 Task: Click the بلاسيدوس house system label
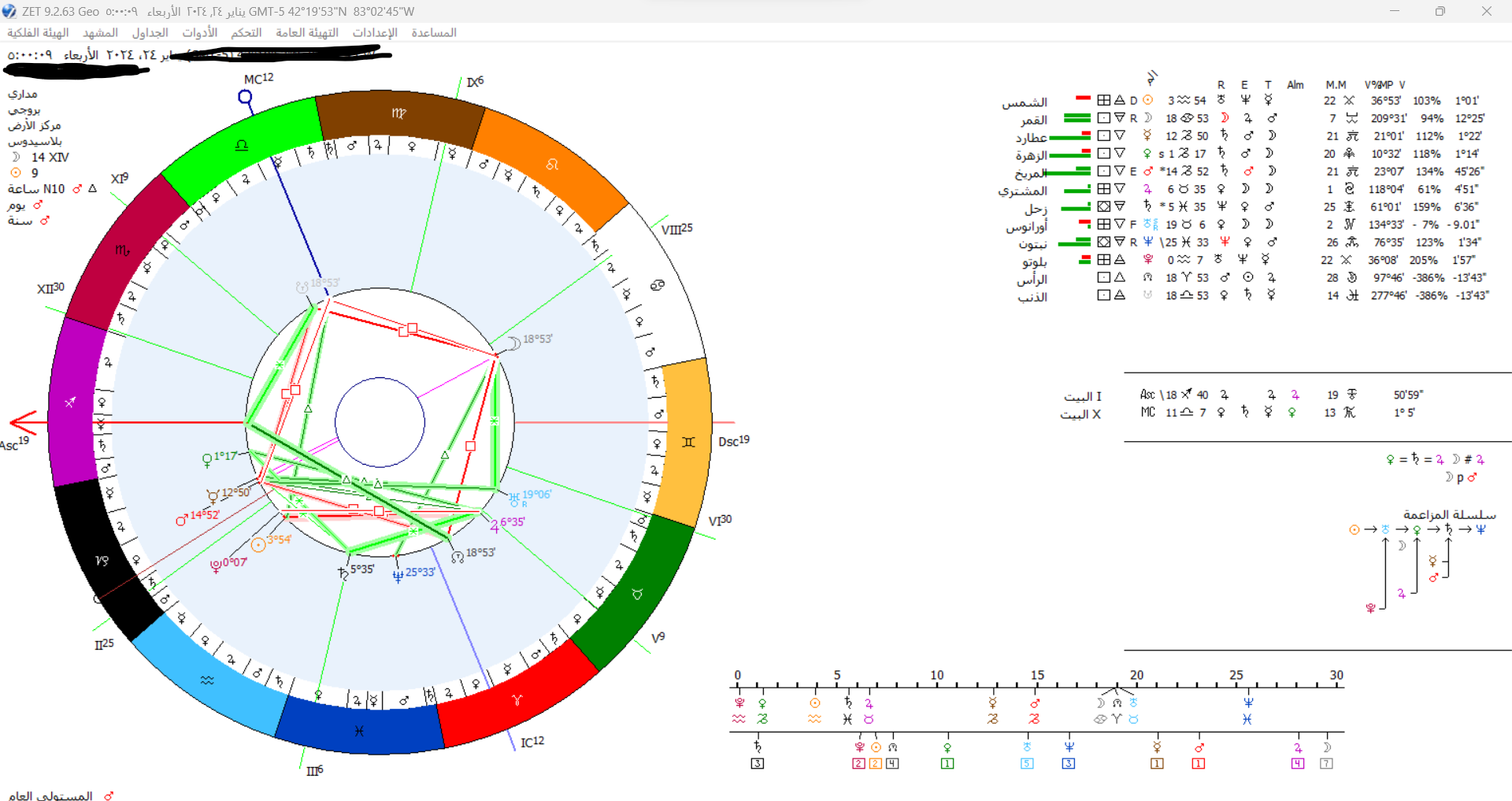[35, 141]
